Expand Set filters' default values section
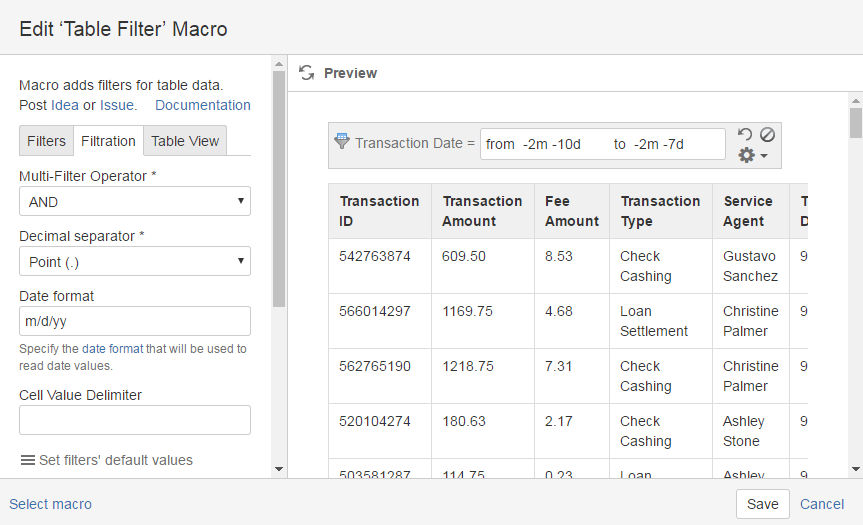Image resolution: width=863 pixels, height=525 pixels. coord(106,460)
